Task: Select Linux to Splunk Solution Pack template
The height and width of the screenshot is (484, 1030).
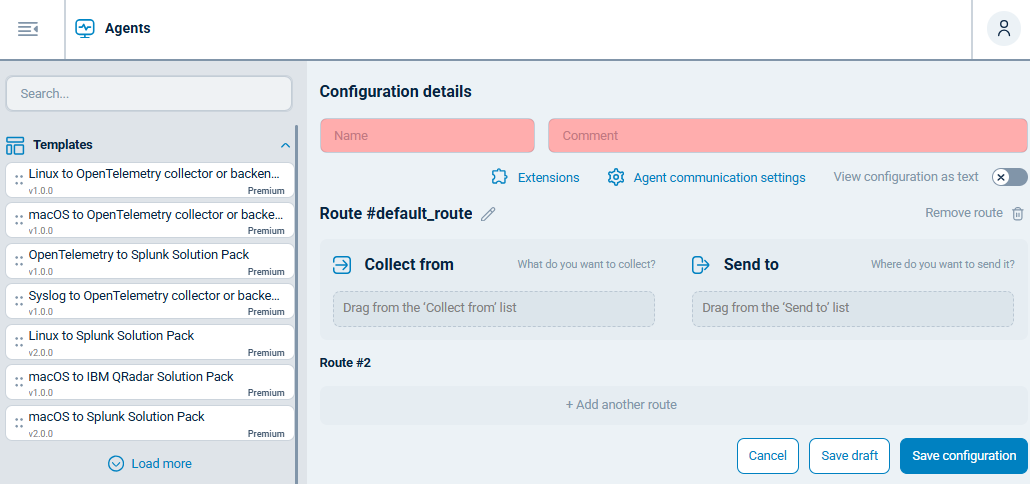Action: (x=150, y=343)
